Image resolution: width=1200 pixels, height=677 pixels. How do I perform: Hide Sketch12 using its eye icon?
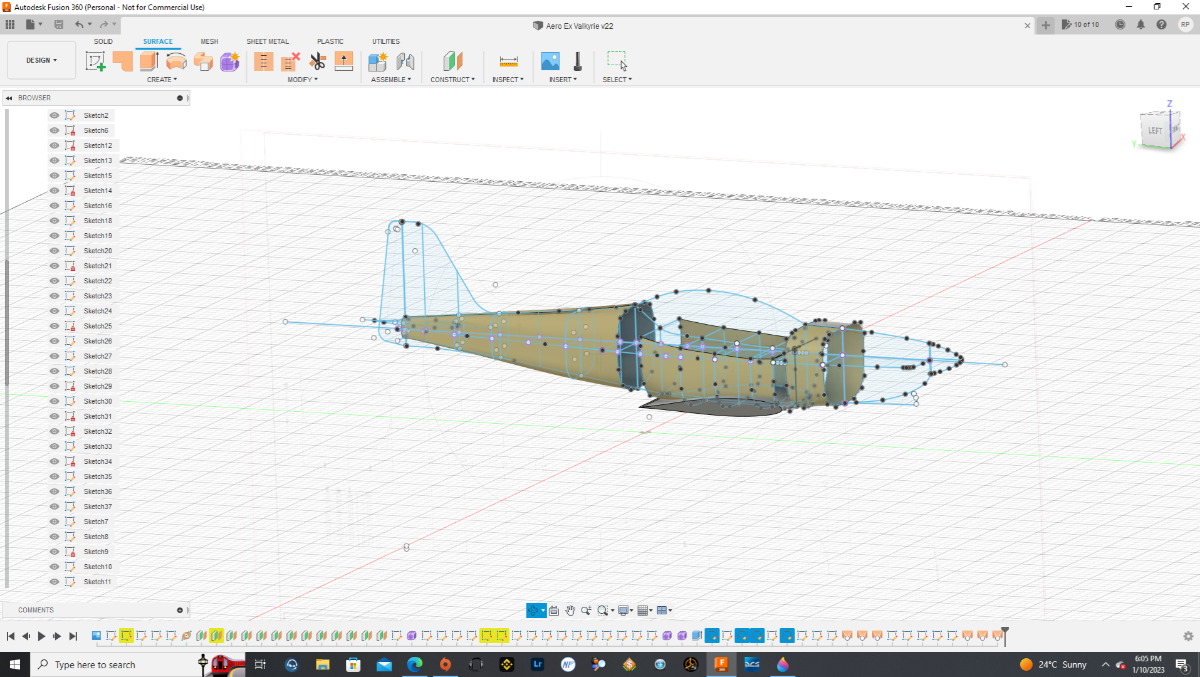click(x=54, y=146)
